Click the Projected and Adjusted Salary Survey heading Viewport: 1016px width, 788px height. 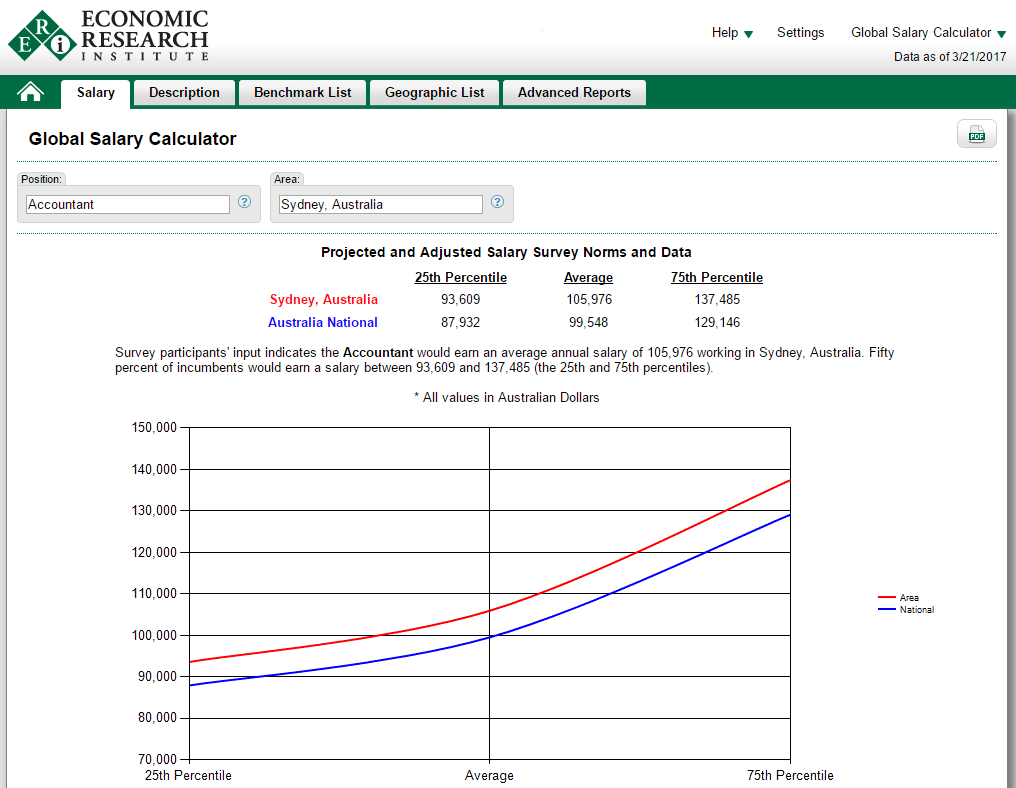[506, 252]
